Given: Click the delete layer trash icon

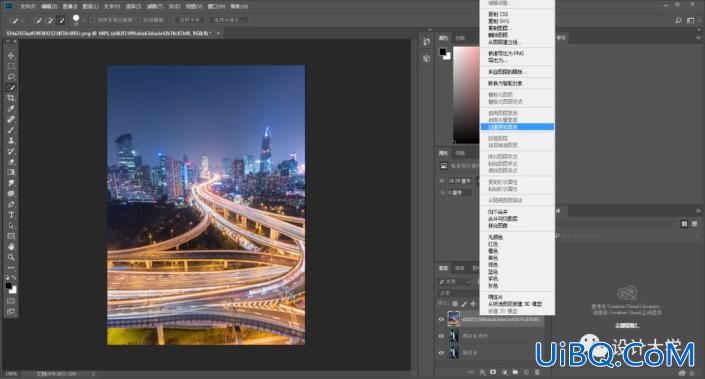Looking at the screenshot, I should click(537, 372).
